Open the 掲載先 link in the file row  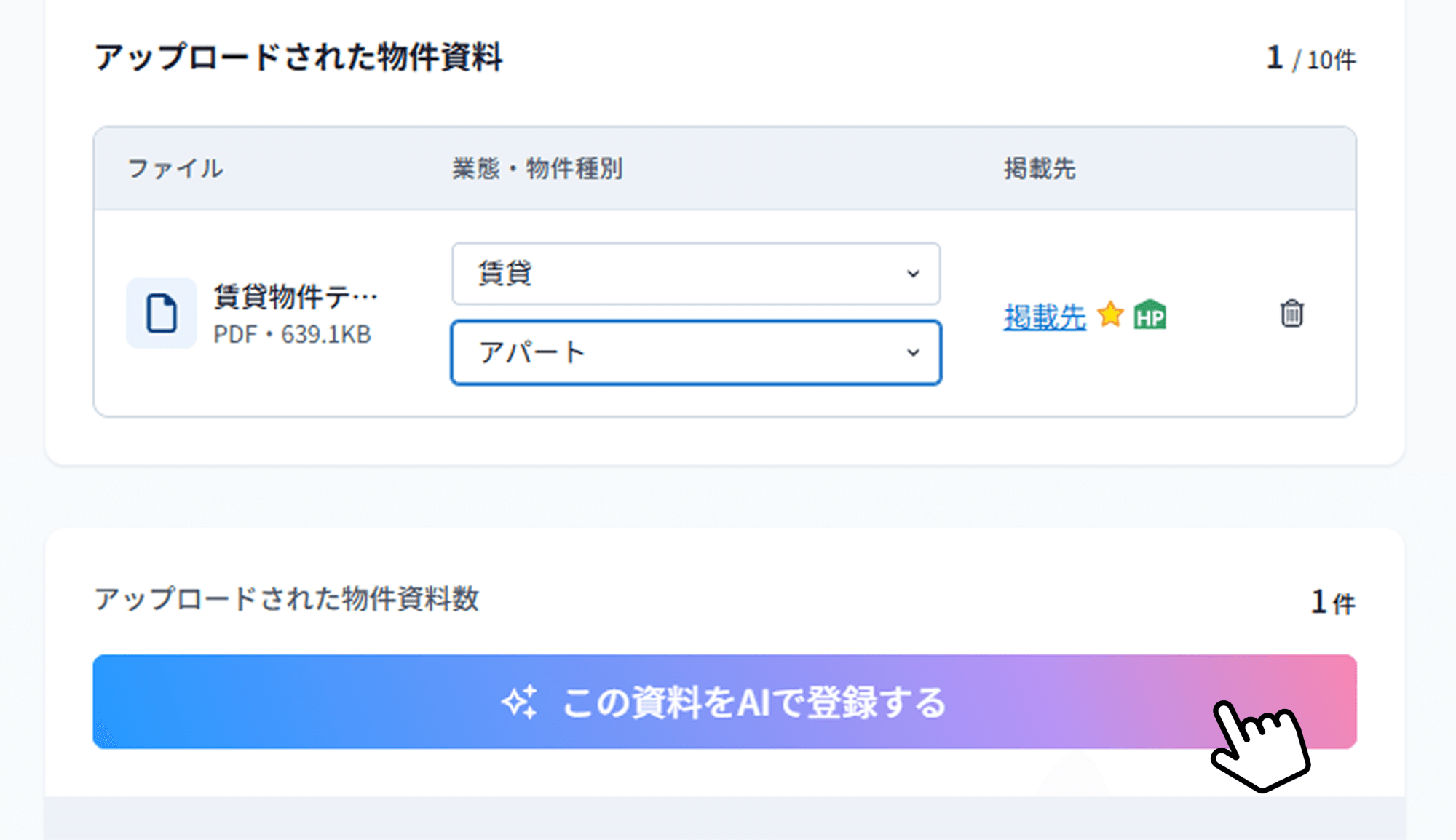1045,317
